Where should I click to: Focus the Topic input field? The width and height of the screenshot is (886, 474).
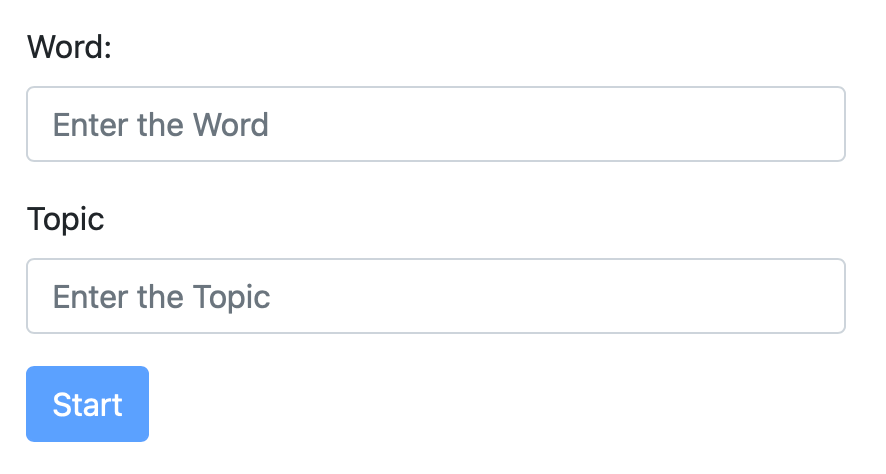click(435, 296)
